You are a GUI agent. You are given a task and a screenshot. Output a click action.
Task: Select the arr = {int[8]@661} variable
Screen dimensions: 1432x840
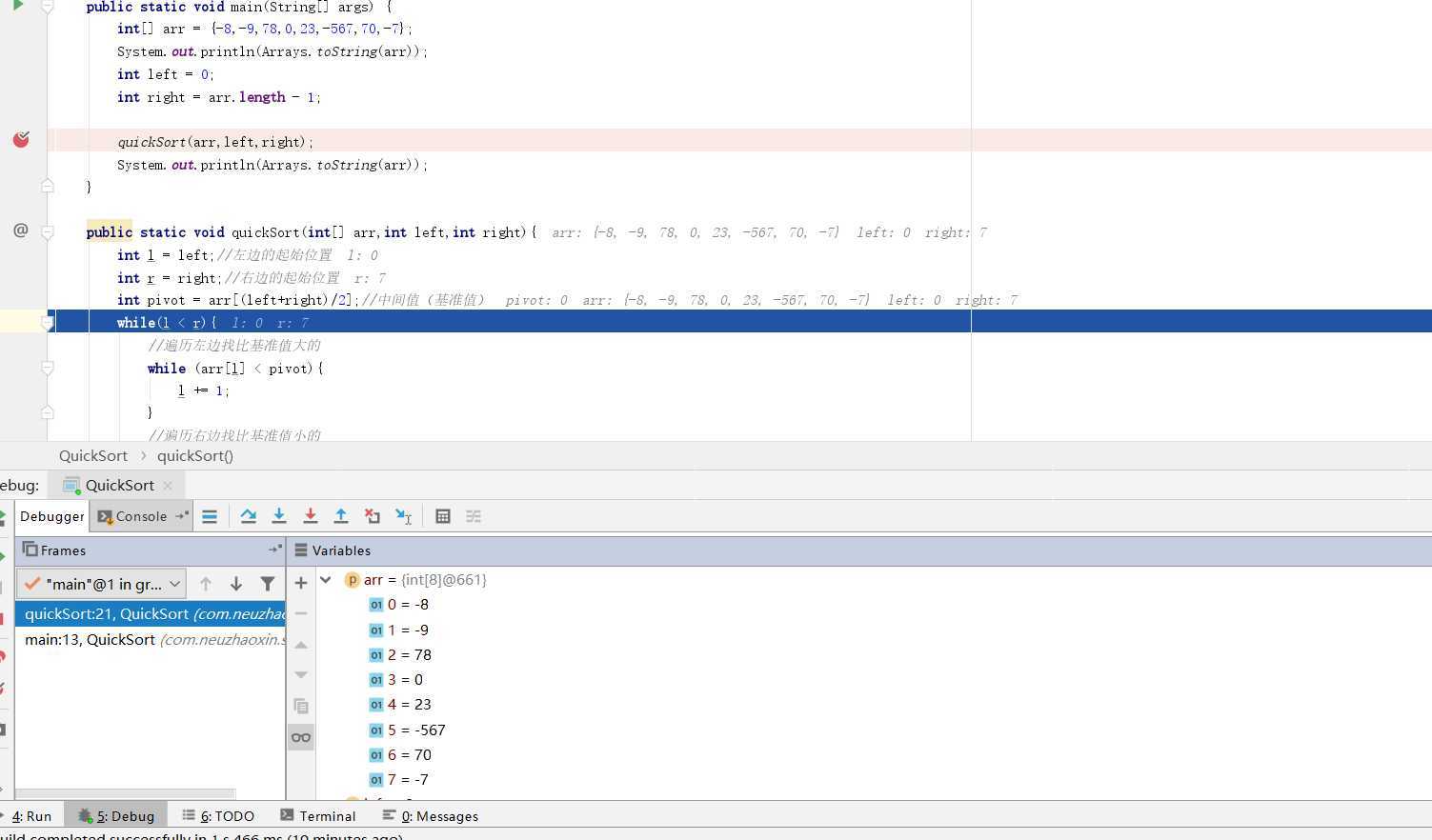(415, 579)
